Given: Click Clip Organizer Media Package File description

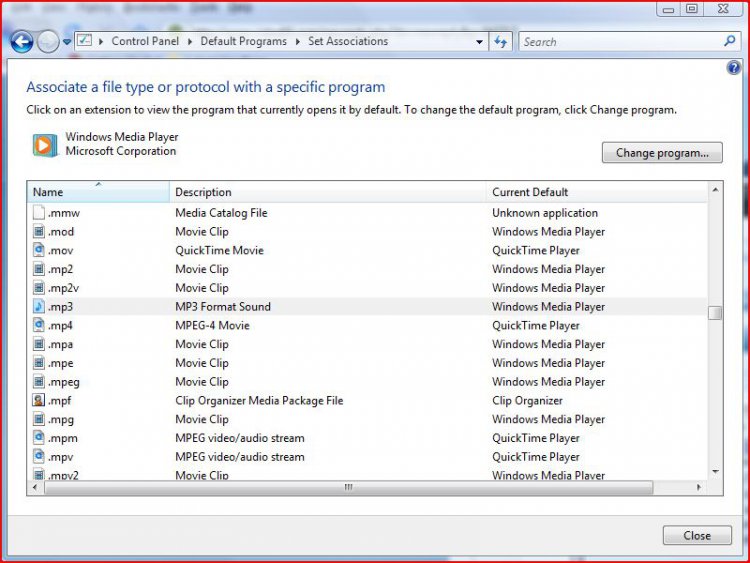Looking at the screenshot, I should click(259, 401).
